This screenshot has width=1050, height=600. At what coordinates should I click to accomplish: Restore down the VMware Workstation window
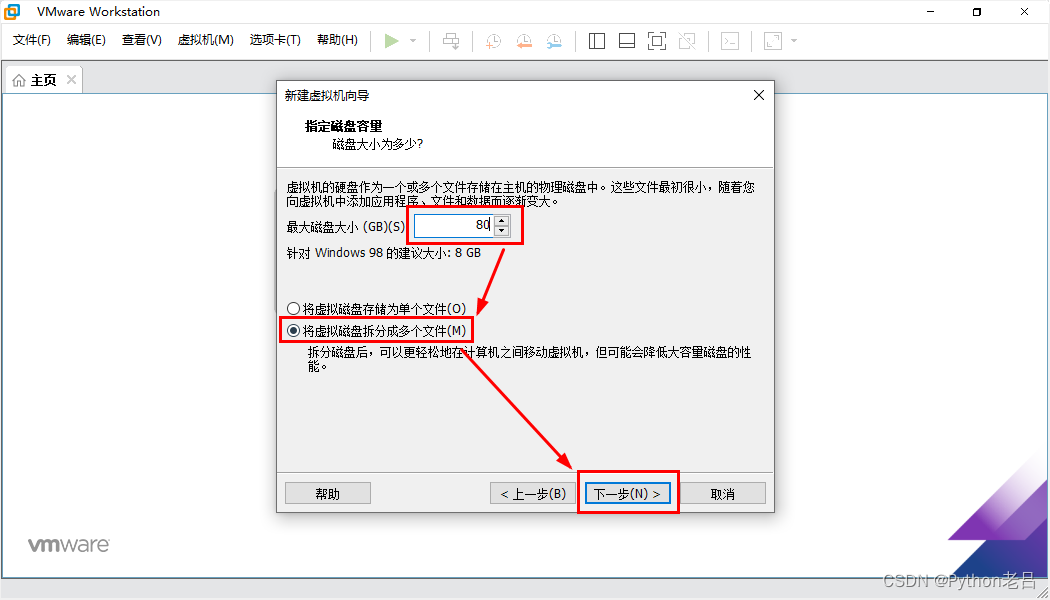[x=977, y=11]
